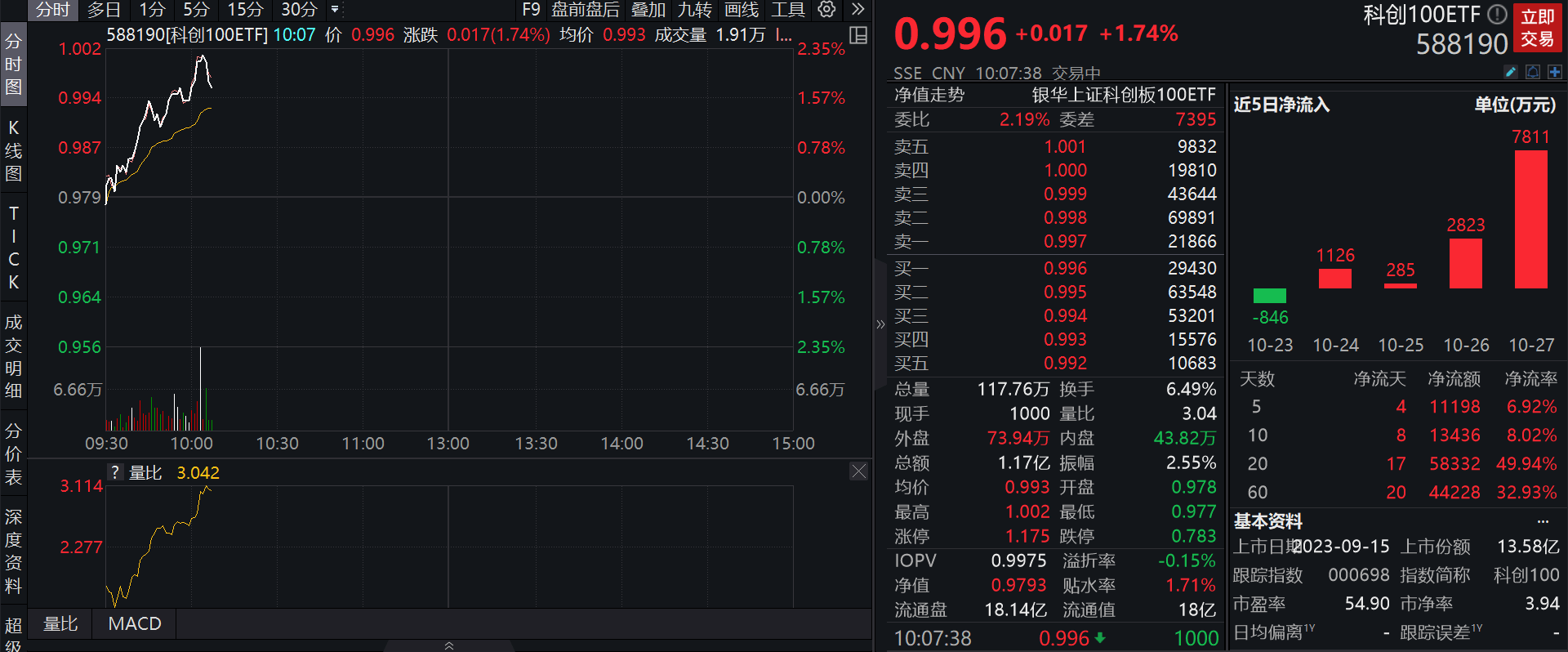
Task: Click 买一 price 0.996
Action: 1065,269
